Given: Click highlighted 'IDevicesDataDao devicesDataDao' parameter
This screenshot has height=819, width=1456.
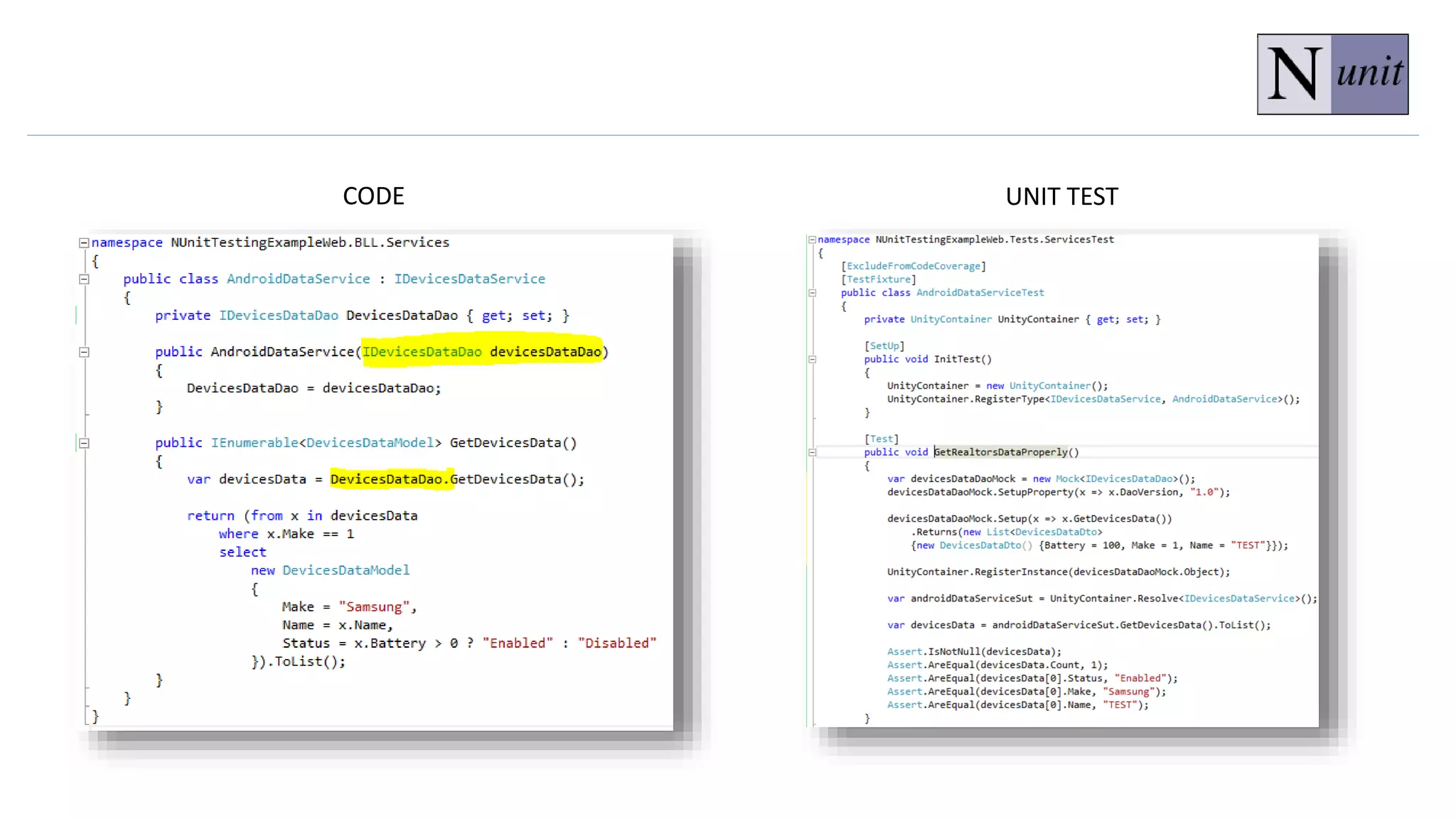Looking at the screenshot, I should pos(482,352).
